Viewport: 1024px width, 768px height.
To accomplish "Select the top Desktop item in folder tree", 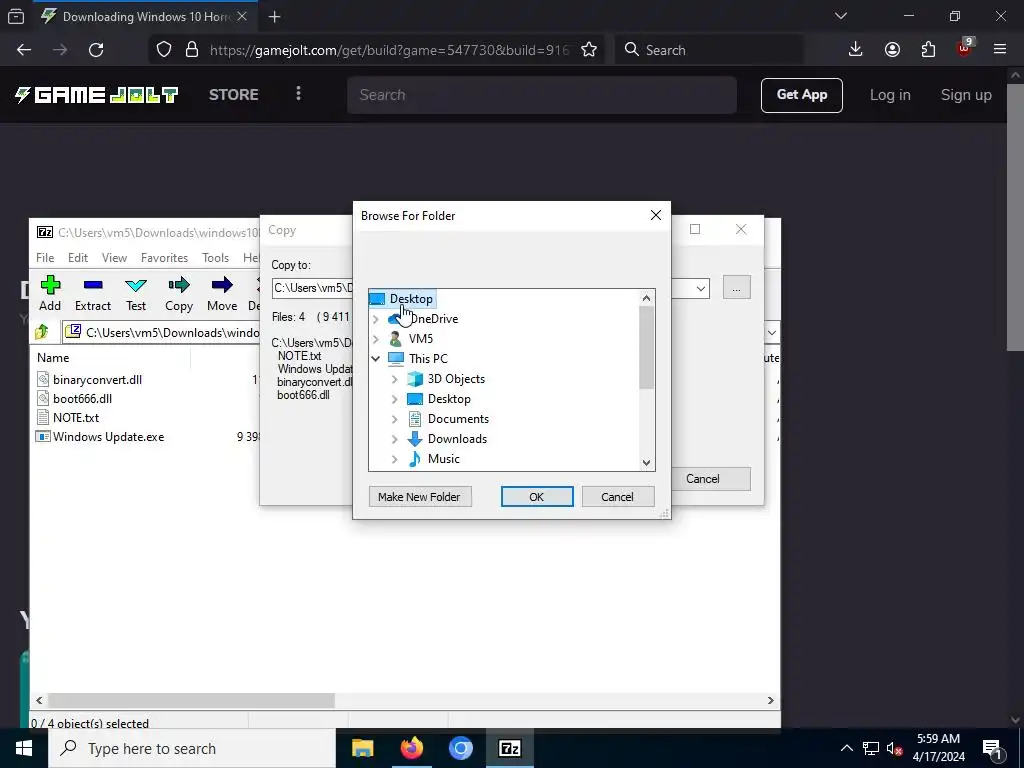I will tap(411, 298).
